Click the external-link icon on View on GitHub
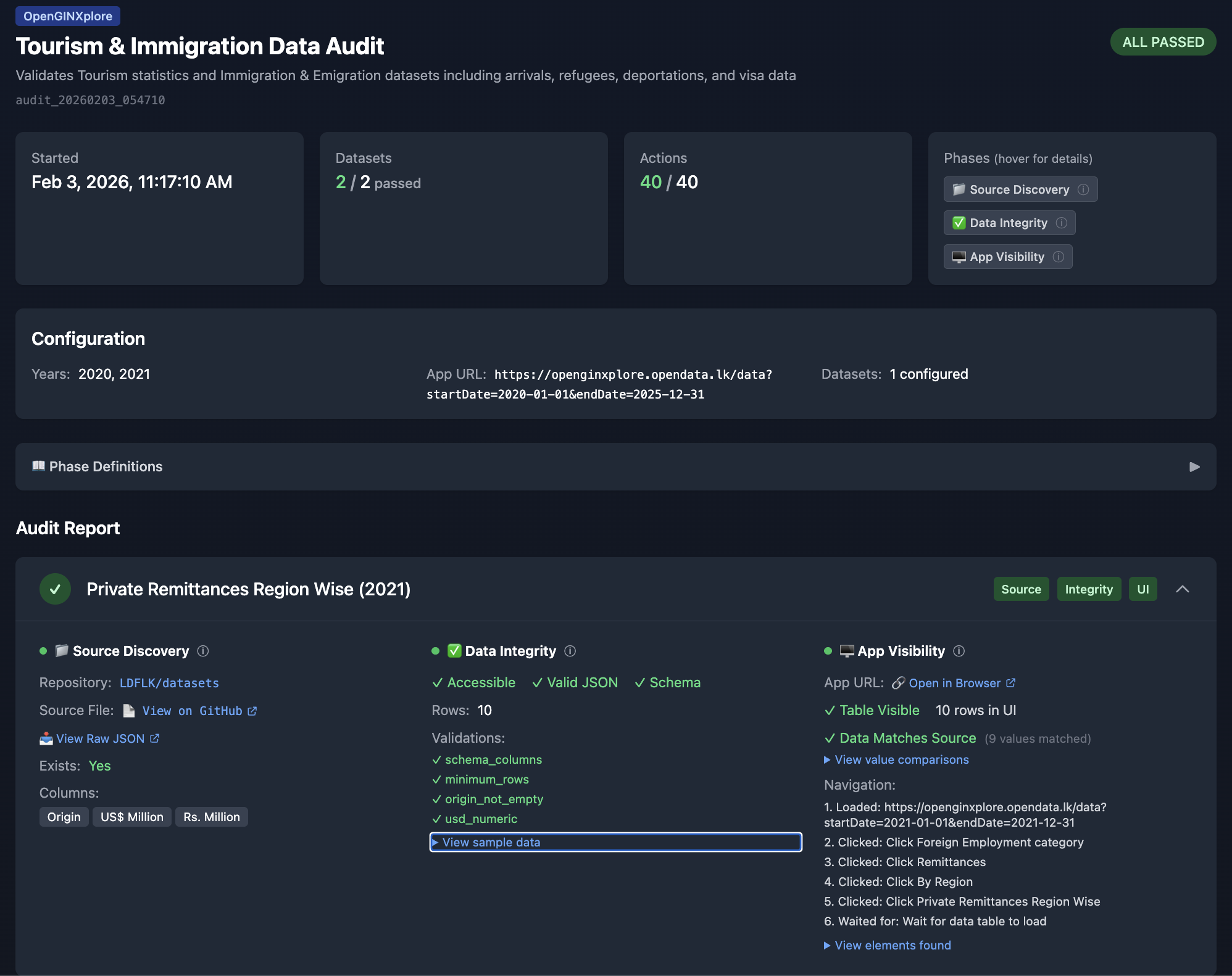1232x976 pixels. [252, 711]
